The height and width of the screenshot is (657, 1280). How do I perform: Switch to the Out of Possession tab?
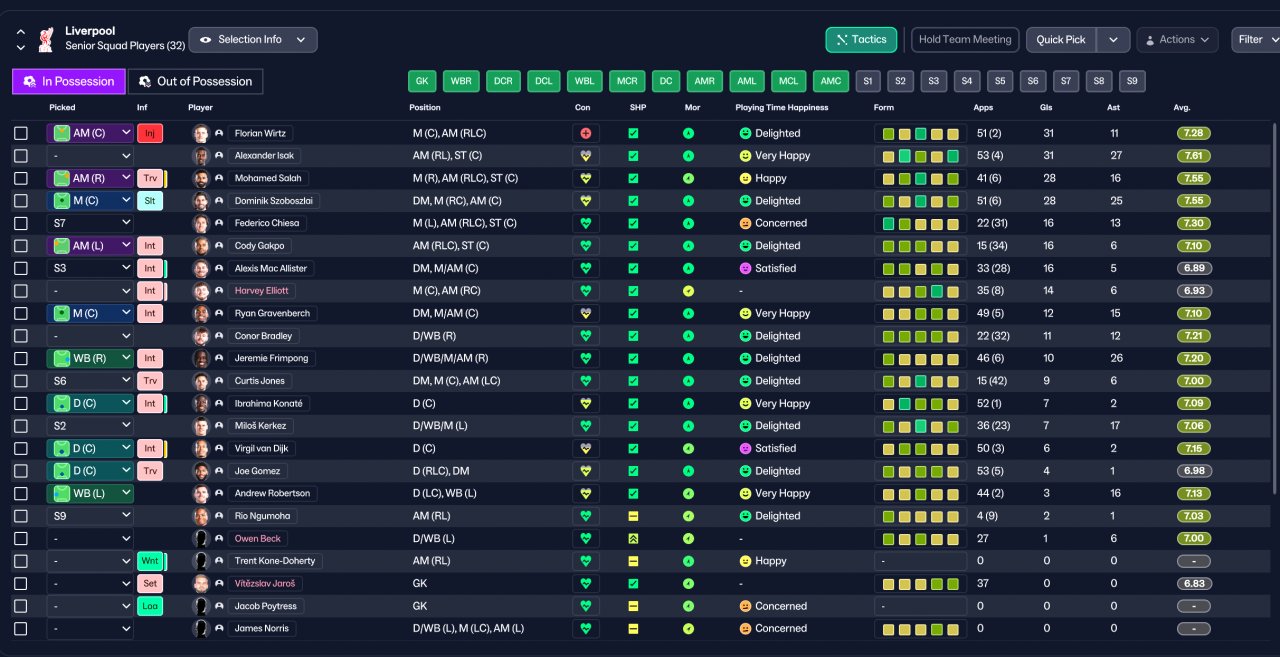[x=196, y=81]
